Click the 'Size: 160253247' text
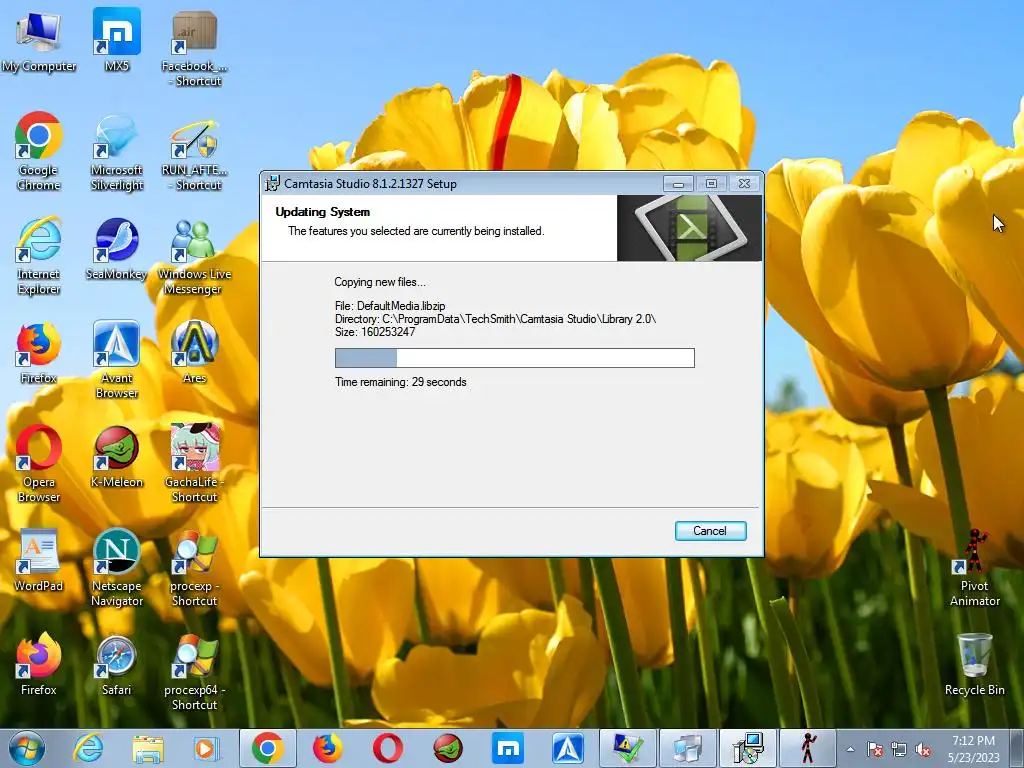 pyautogui.click(x=375, y=332)
